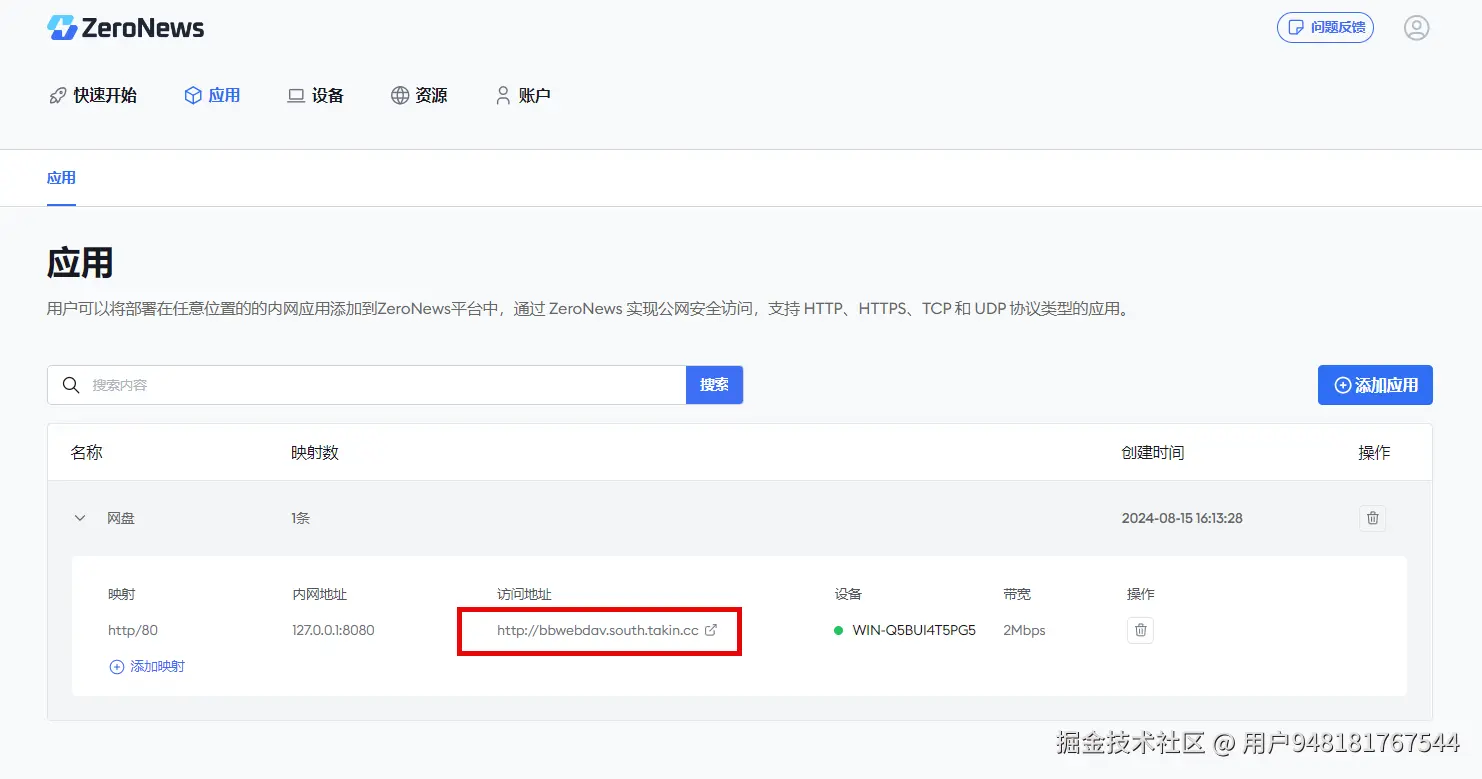Delete the http/80 mapping via trash icon
Screen dimensions: 1482x779
tap(1140, 630)
